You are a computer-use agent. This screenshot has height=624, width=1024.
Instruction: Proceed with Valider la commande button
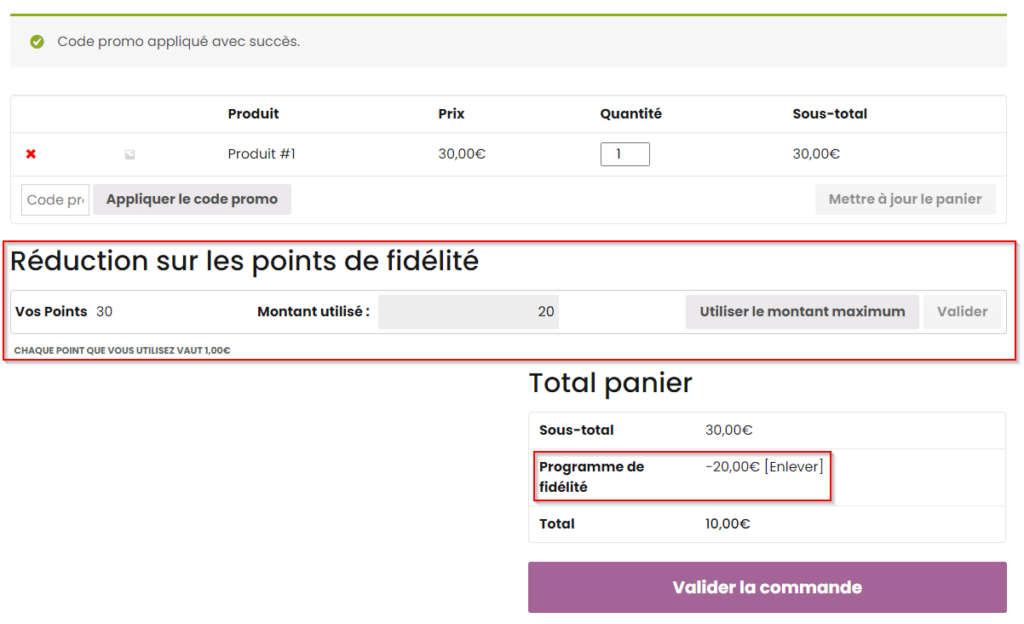pos(767,587)
